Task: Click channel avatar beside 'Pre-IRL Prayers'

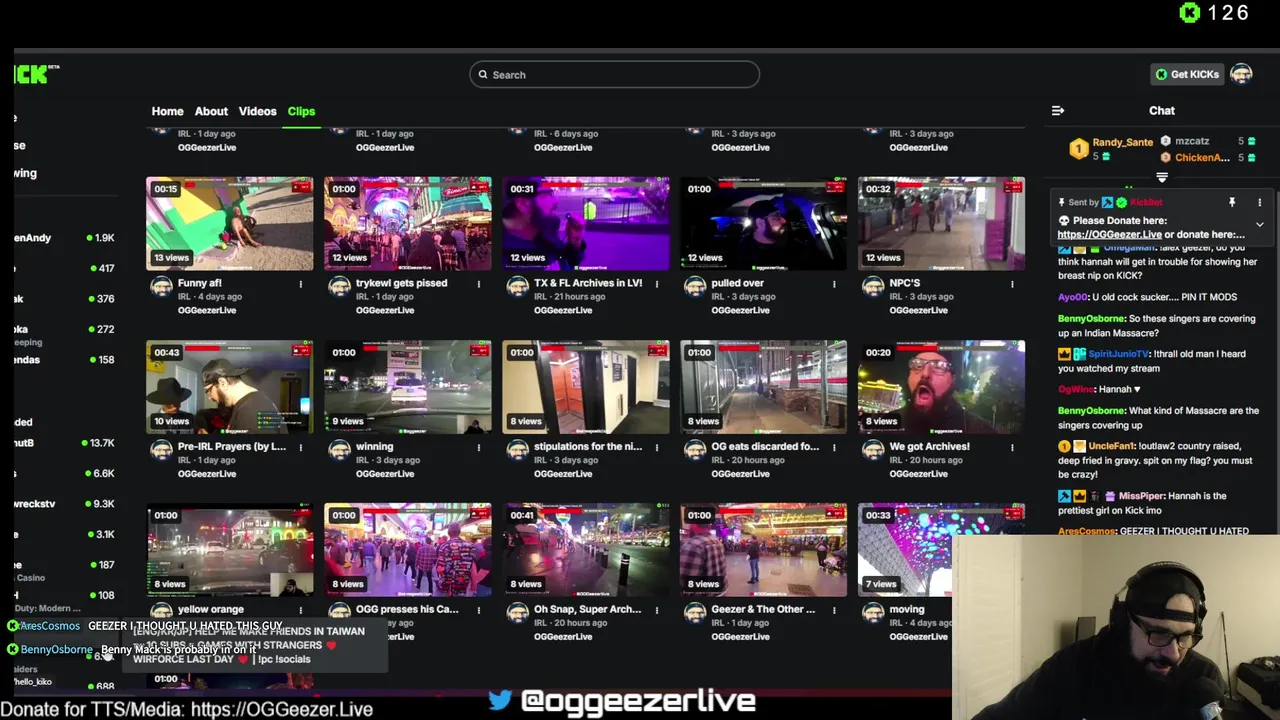Action: tap(161, 450)
